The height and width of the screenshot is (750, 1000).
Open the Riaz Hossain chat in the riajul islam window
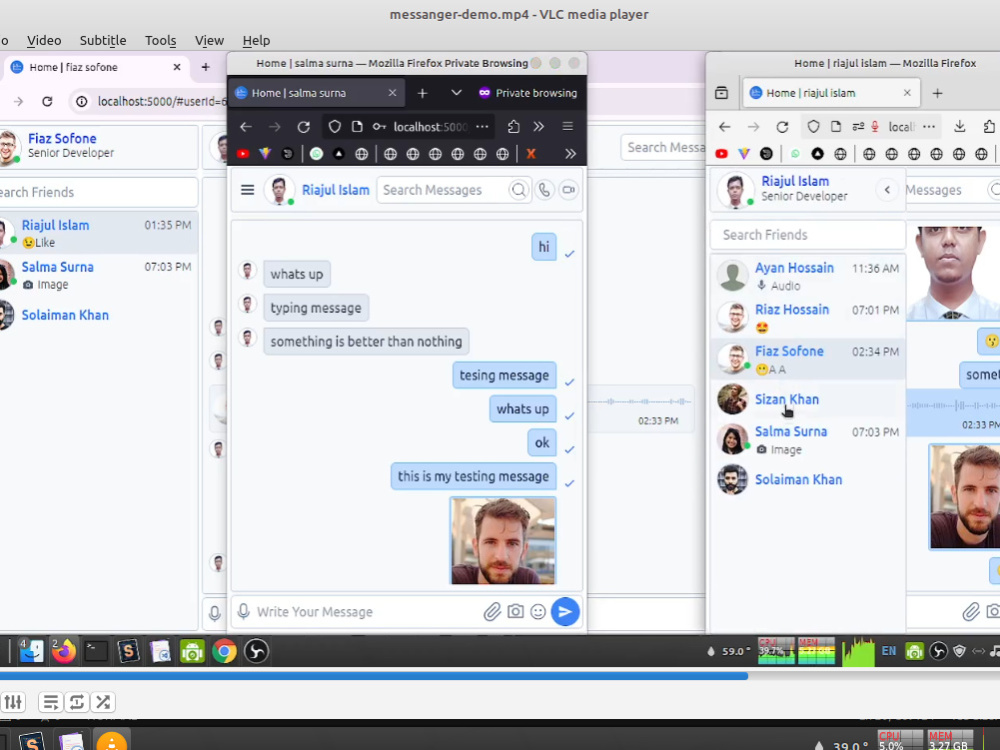tap(807, 318)
